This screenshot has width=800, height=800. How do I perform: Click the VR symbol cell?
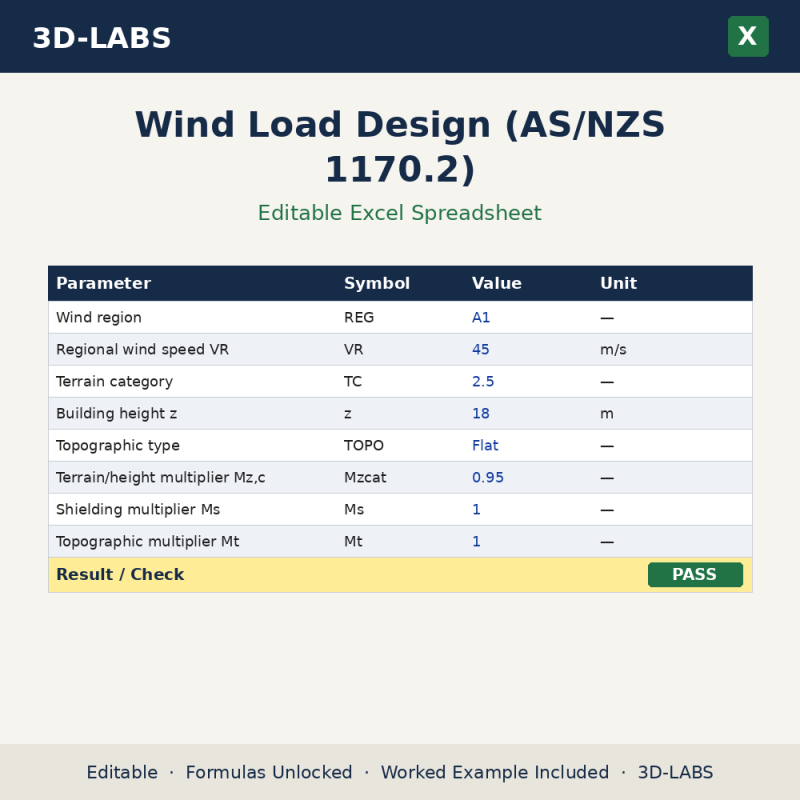point(354,349)
